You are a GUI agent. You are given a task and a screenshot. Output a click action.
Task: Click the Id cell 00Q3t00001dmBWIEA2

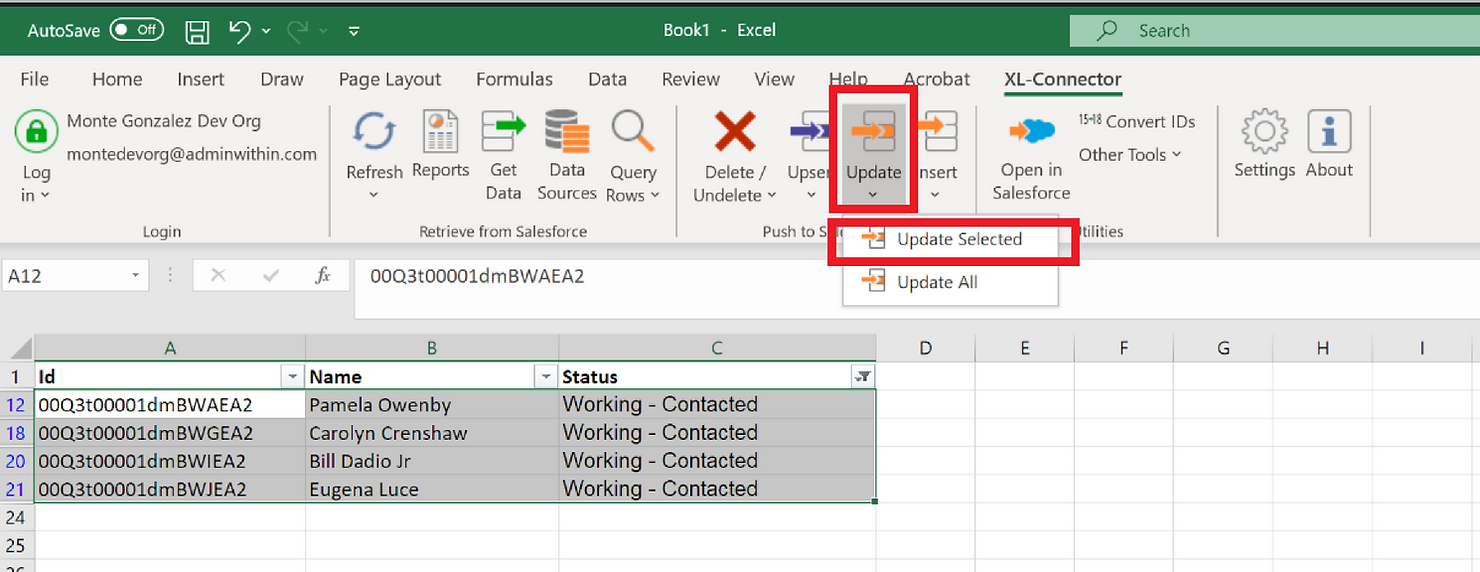coord(170,461)
